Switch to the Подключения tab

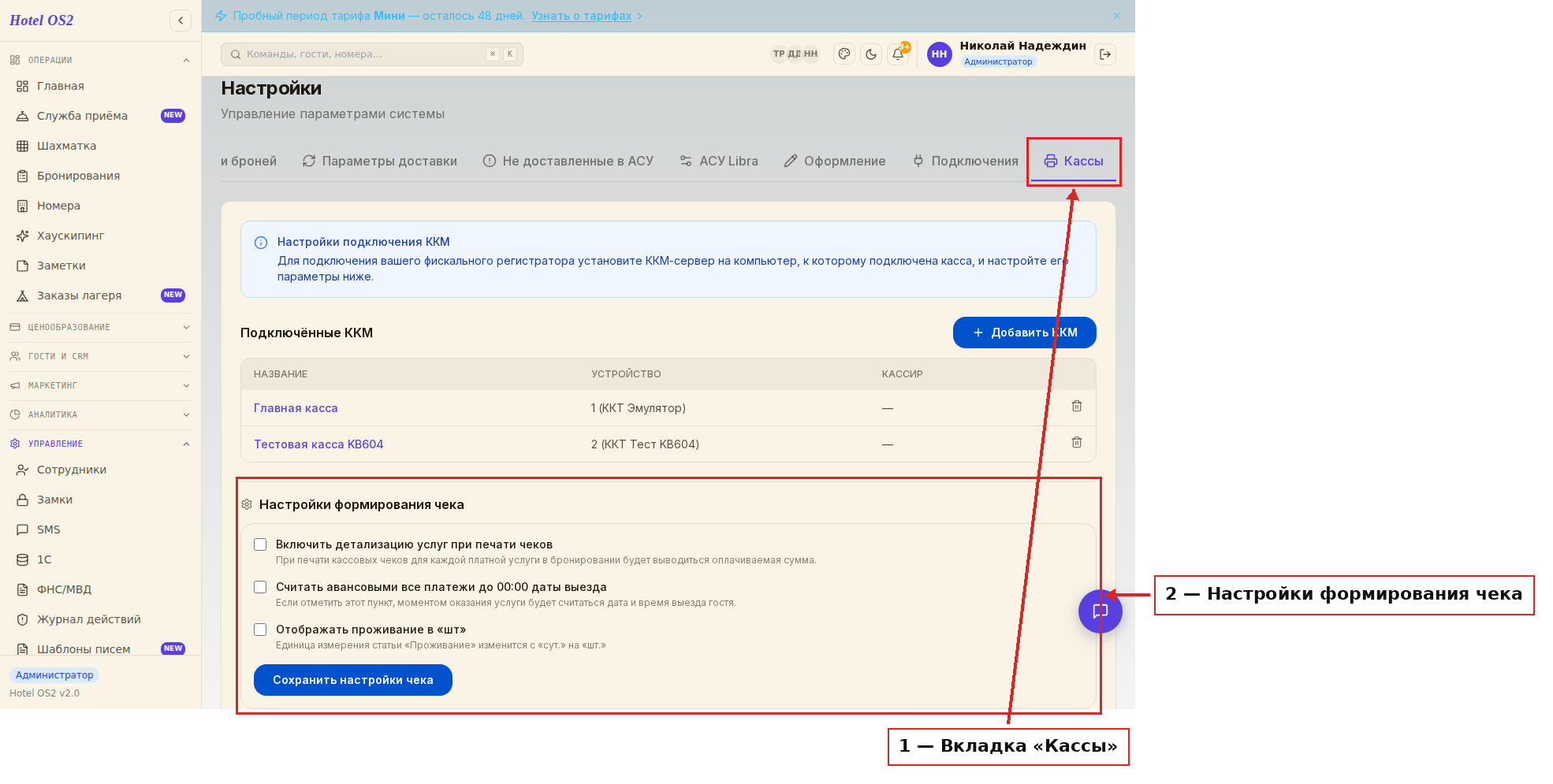point(965,161)
